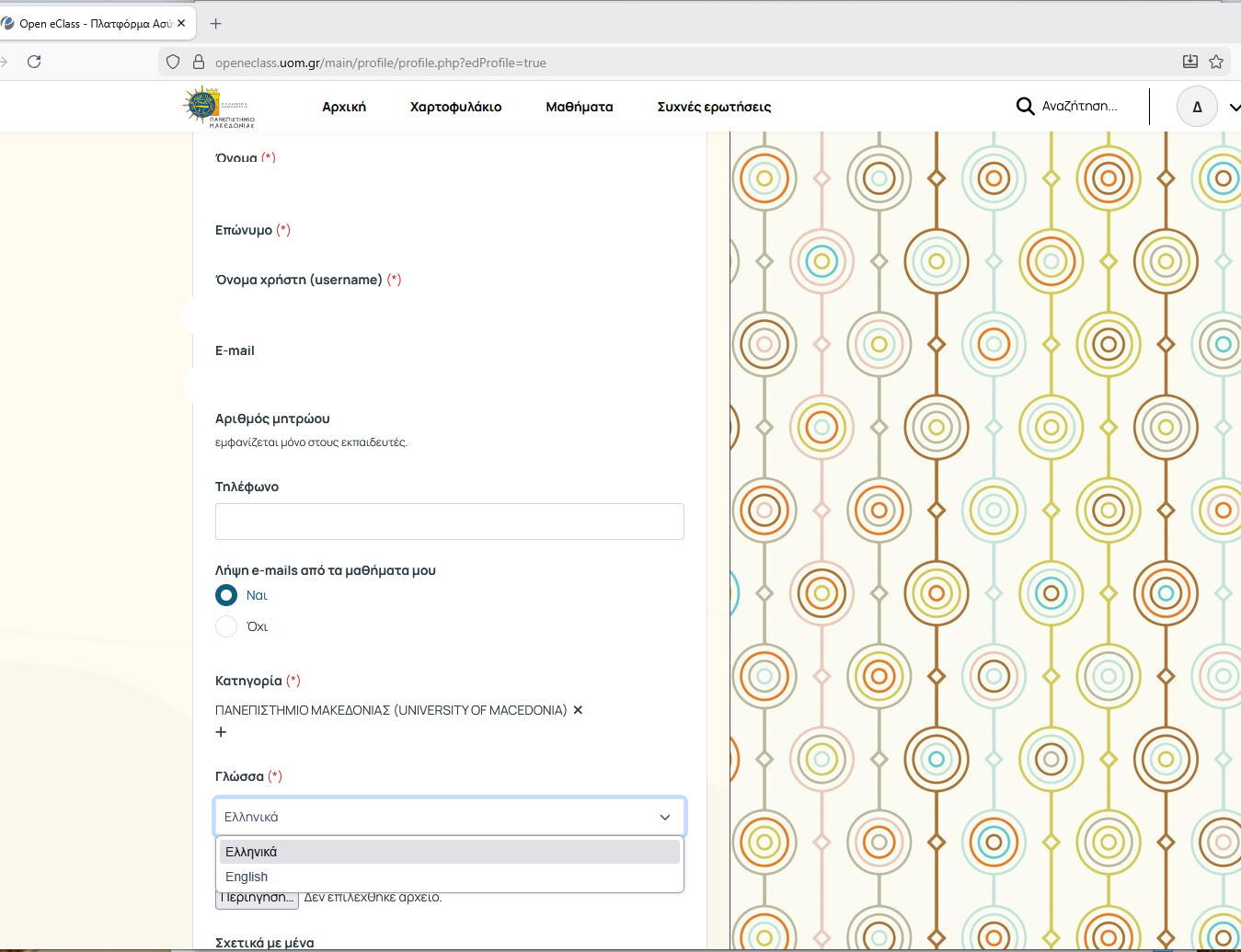
Task: Click the University of Macedonia logo
Action: pos(218,107)
